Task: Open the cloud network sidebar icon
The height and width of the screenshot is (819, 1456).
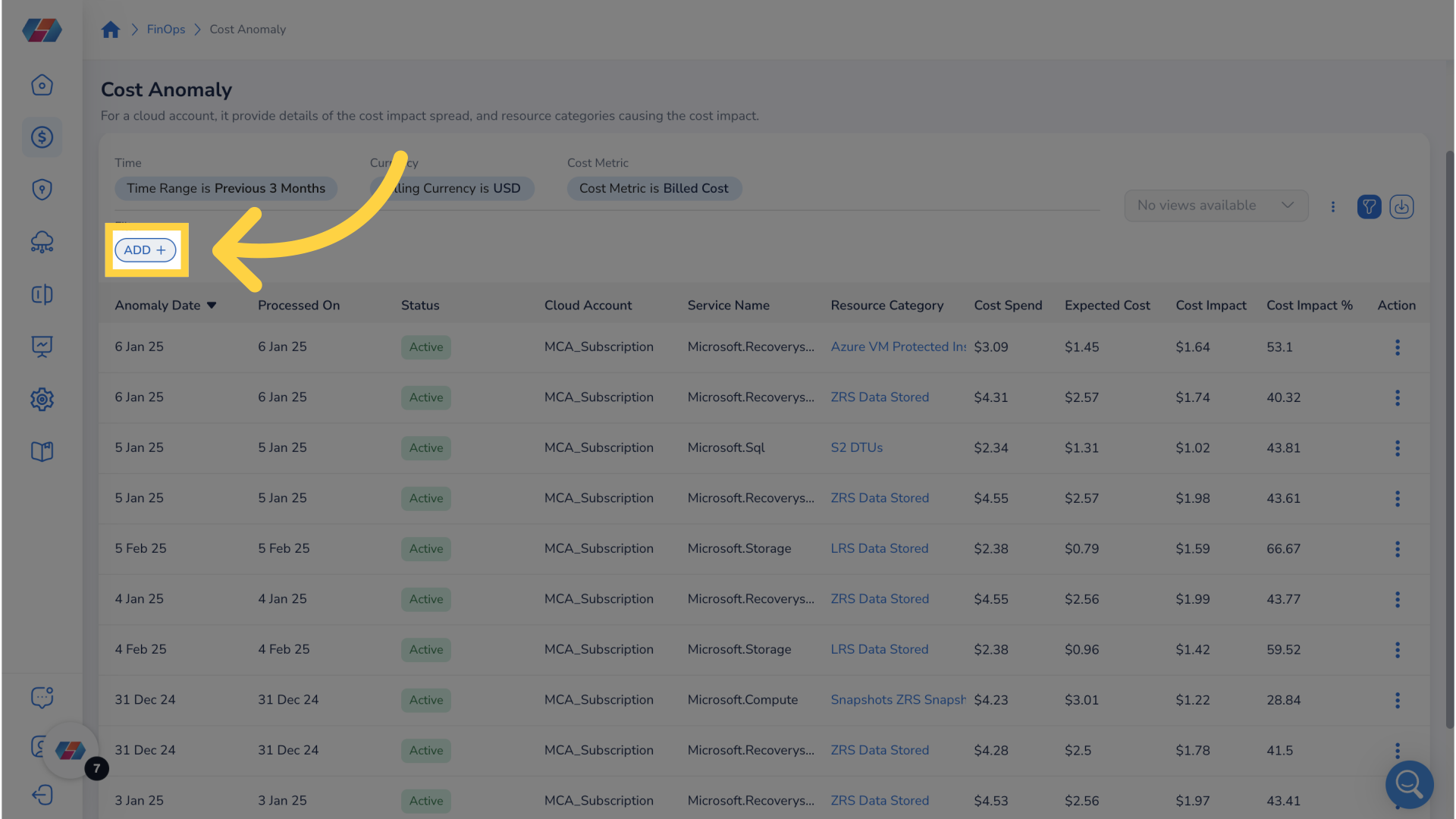Action: click(x=42, y=242)
